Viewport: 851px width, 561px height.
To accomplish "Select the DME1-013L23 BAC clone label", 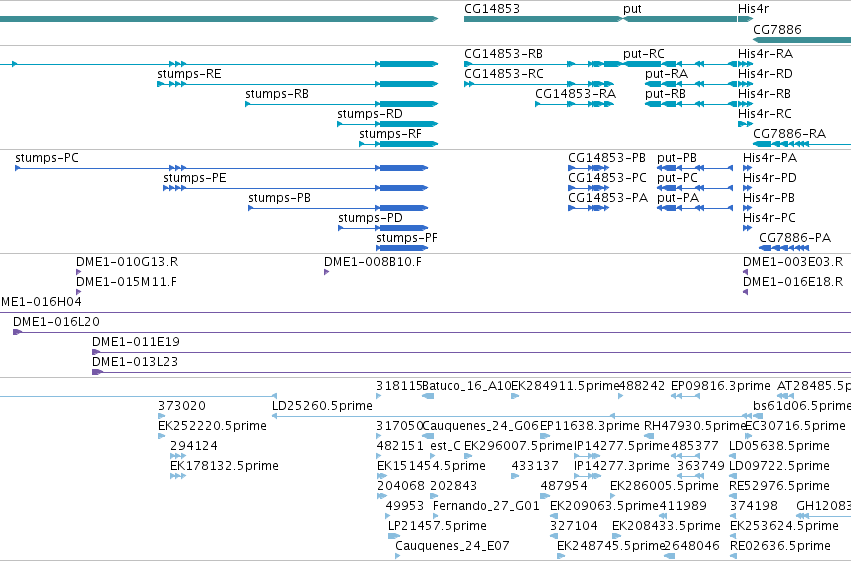I will click(x=135, y=362).
